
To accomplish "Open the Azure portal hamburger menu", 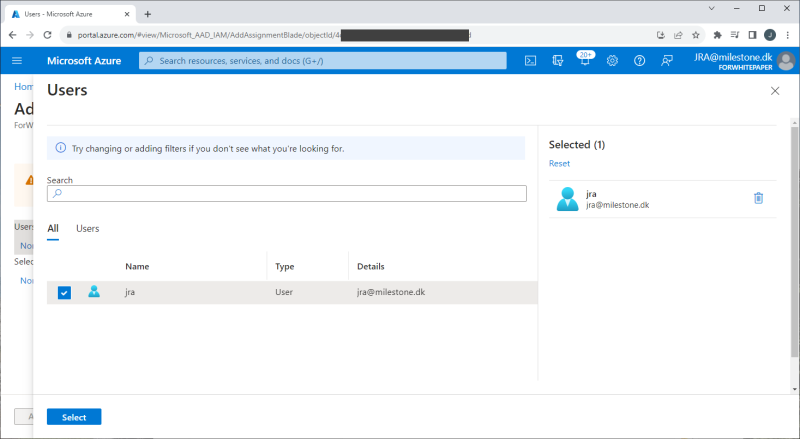I will 17,61.
